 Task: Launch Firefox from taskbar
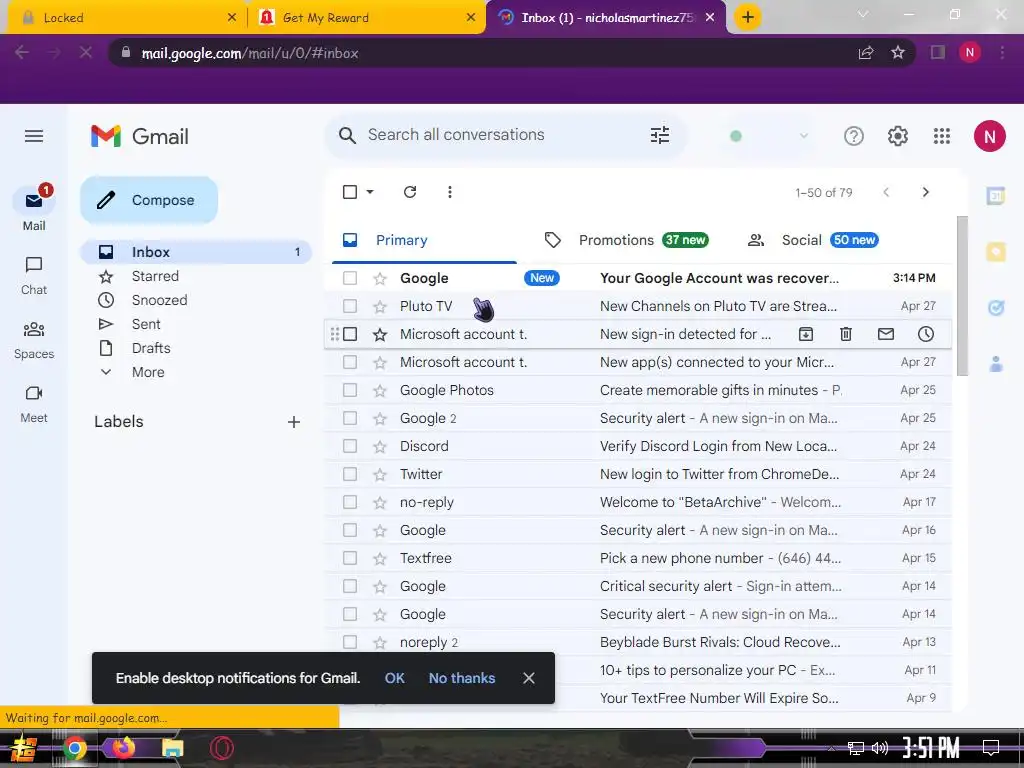pos(123,748)
